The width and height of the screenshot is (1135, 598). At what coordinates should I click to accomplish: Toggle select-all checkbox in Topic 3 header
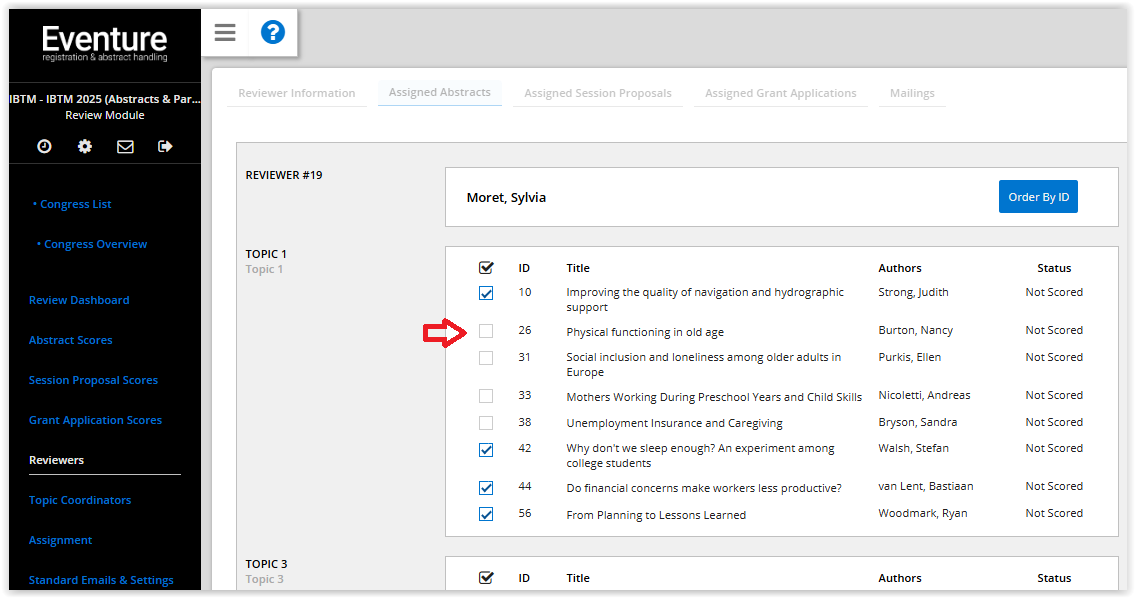[x=486, y=578]
